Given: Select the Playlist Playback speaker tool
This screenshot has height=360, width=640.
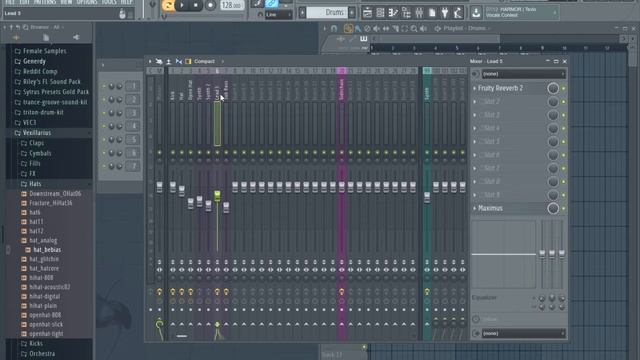Looking at the screenshot, I should [x=424, y=28].
